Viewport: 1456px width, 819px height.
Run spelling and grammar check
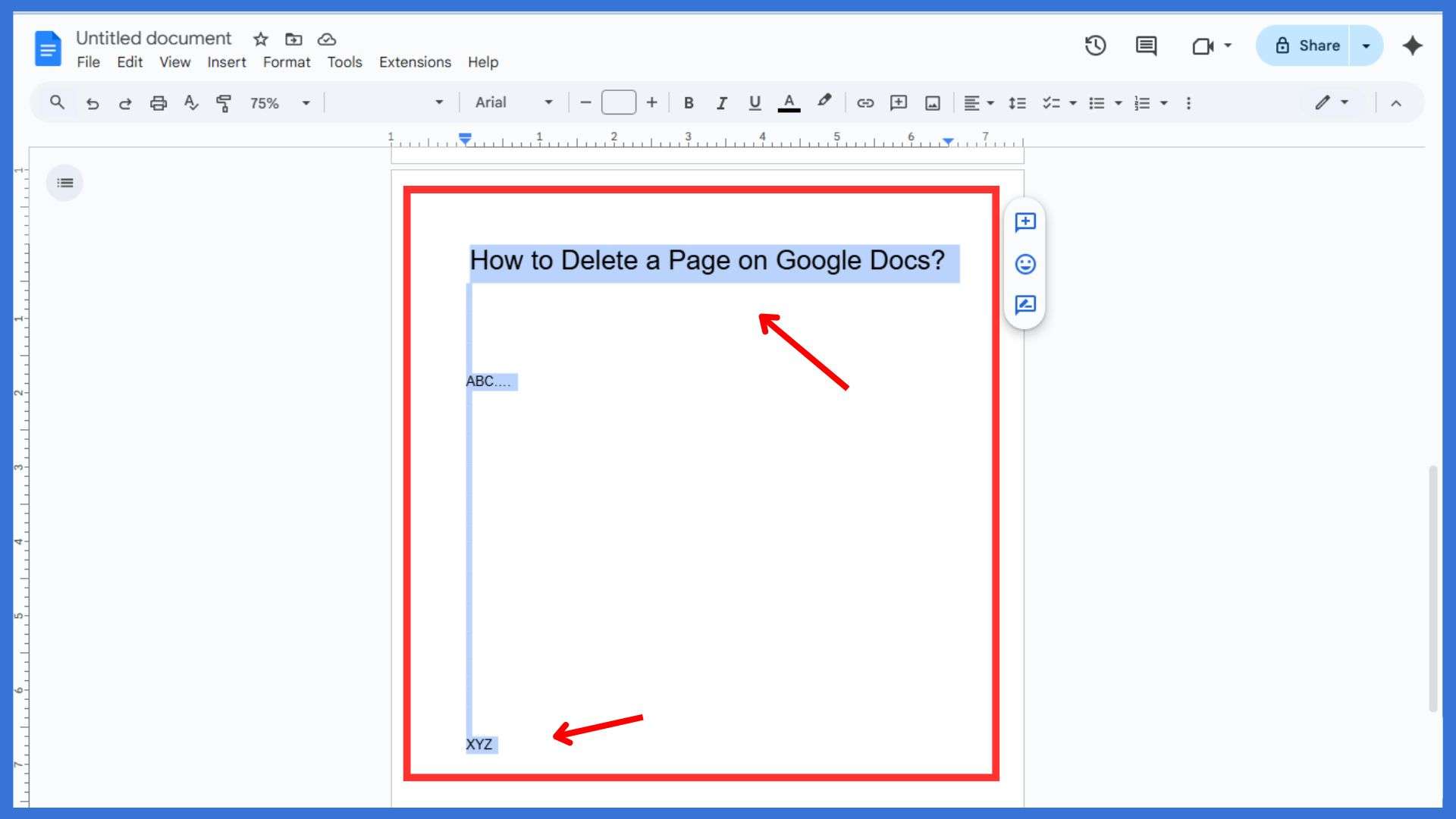191,102
